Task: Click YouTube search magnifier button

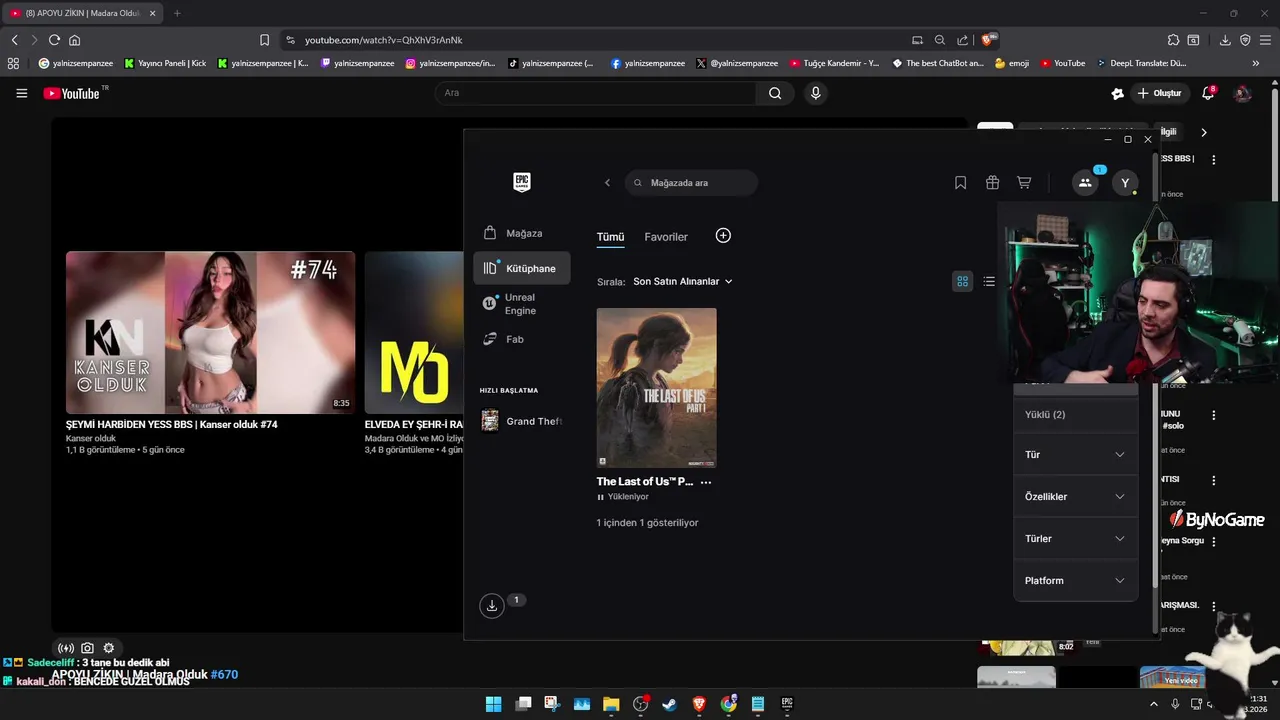Action: [775, 93]
